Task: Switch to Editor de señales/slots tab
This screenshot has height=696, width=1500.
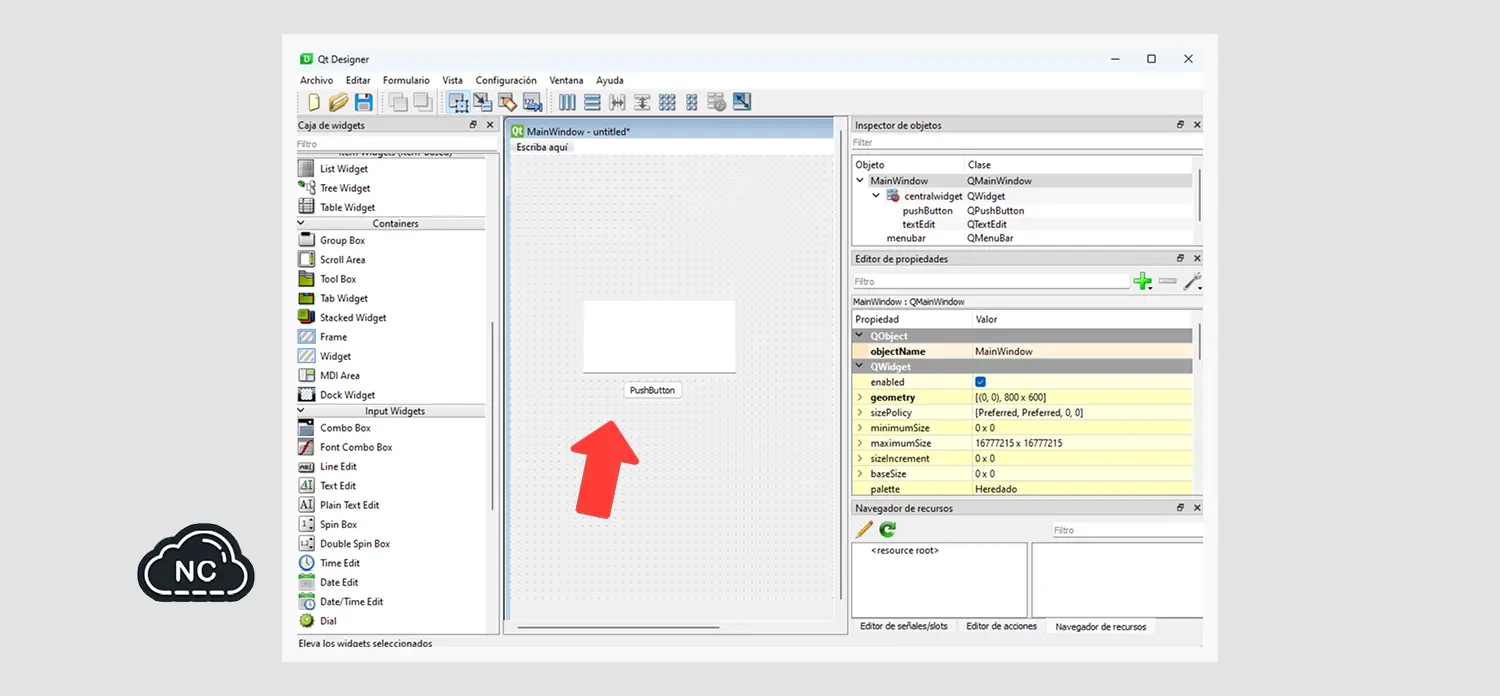Action: pos(904,627)
